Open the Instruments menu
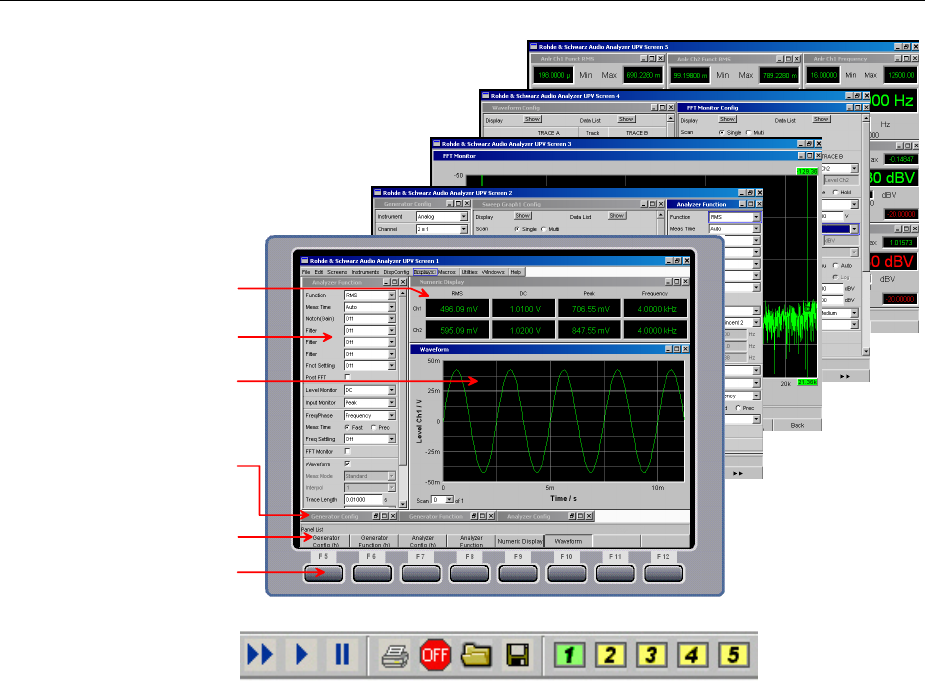 click(366, 272)
